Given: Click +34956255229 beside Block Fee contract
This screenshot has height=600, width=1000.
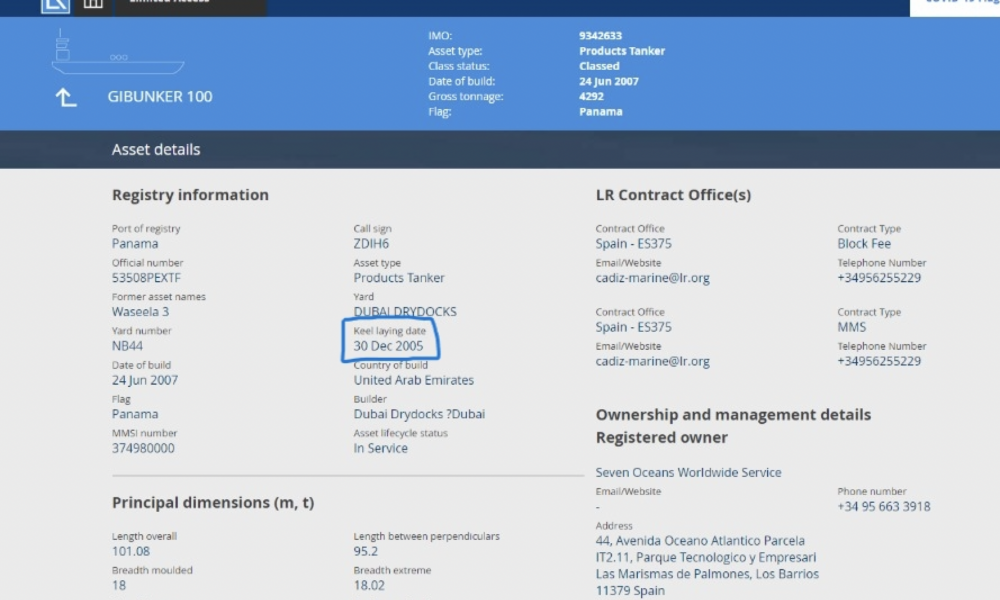Looking at the screenshot, I should tap(878, 278).
